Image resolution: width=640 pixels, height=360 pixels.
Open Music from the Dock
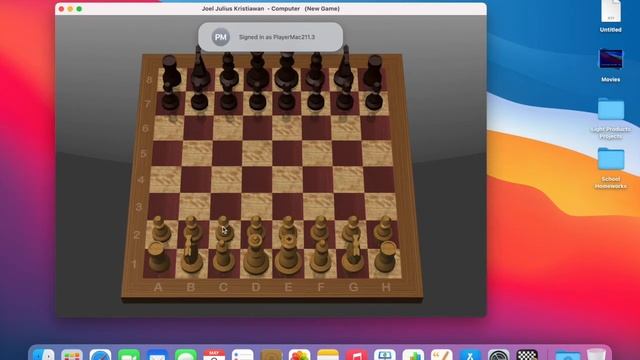(356, 354)
